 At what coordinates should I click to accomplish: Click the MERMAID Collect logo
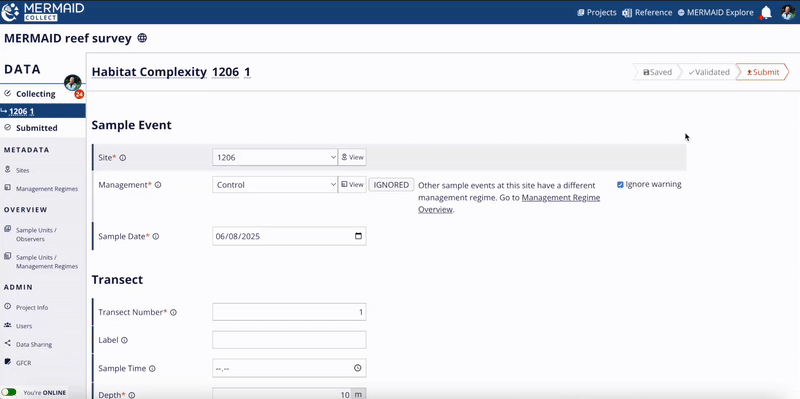(43, 12)
